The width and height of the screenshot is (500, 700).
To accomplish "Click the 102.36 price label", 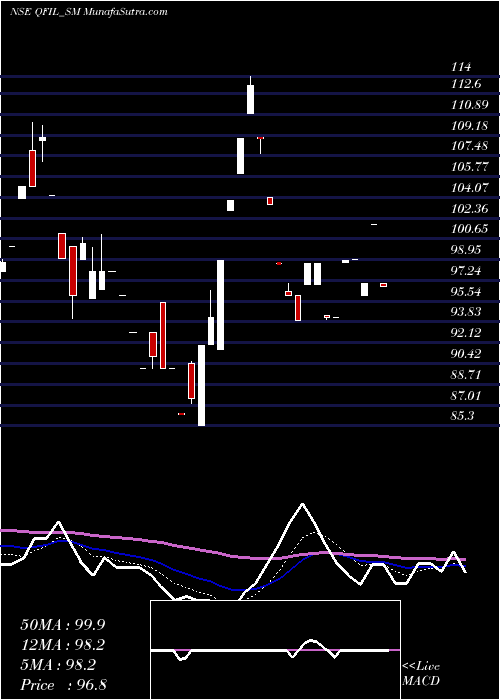I will [470, 209].
